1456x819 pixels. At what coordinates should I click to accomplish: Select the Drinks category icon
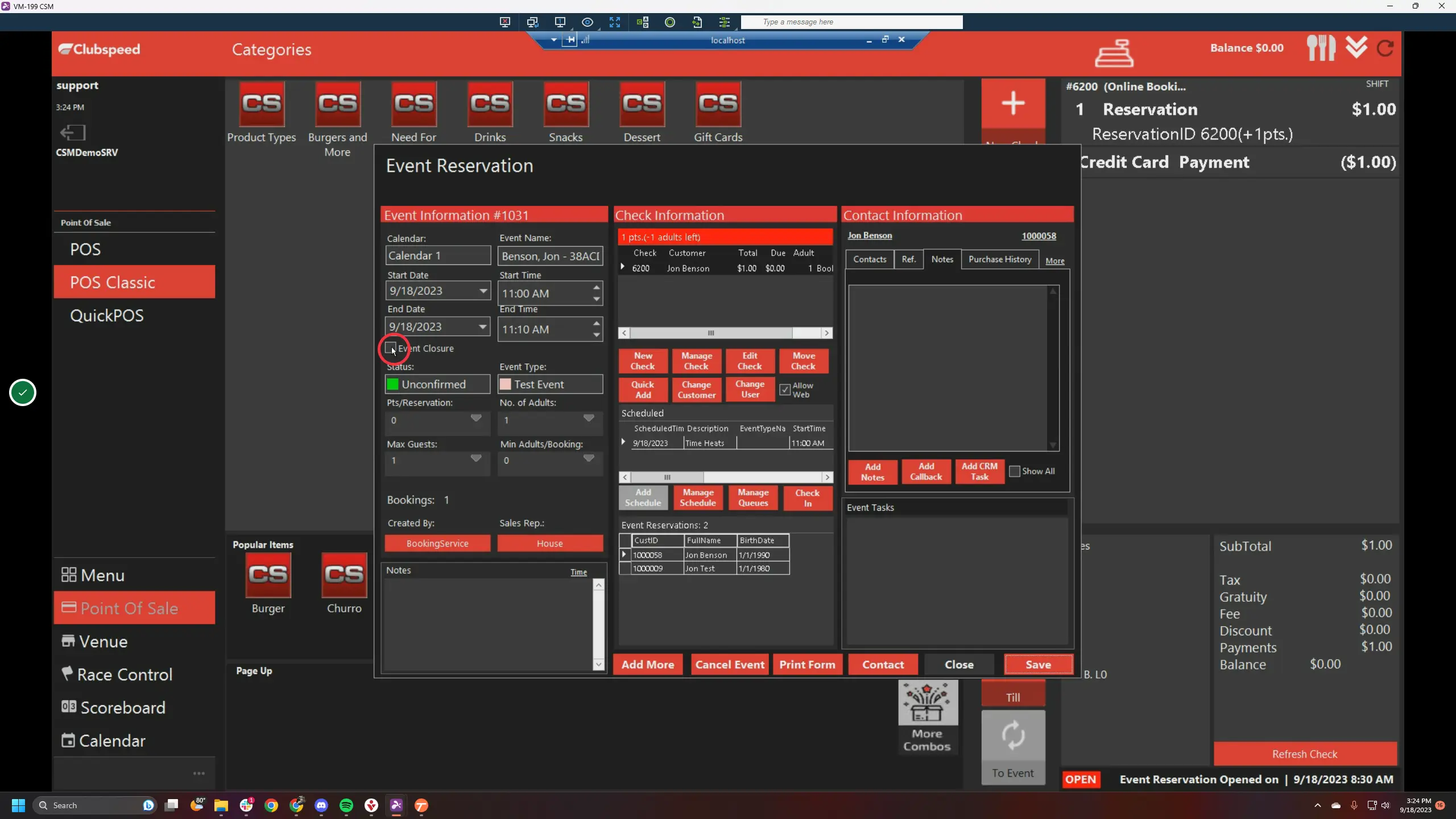point(490,104)
